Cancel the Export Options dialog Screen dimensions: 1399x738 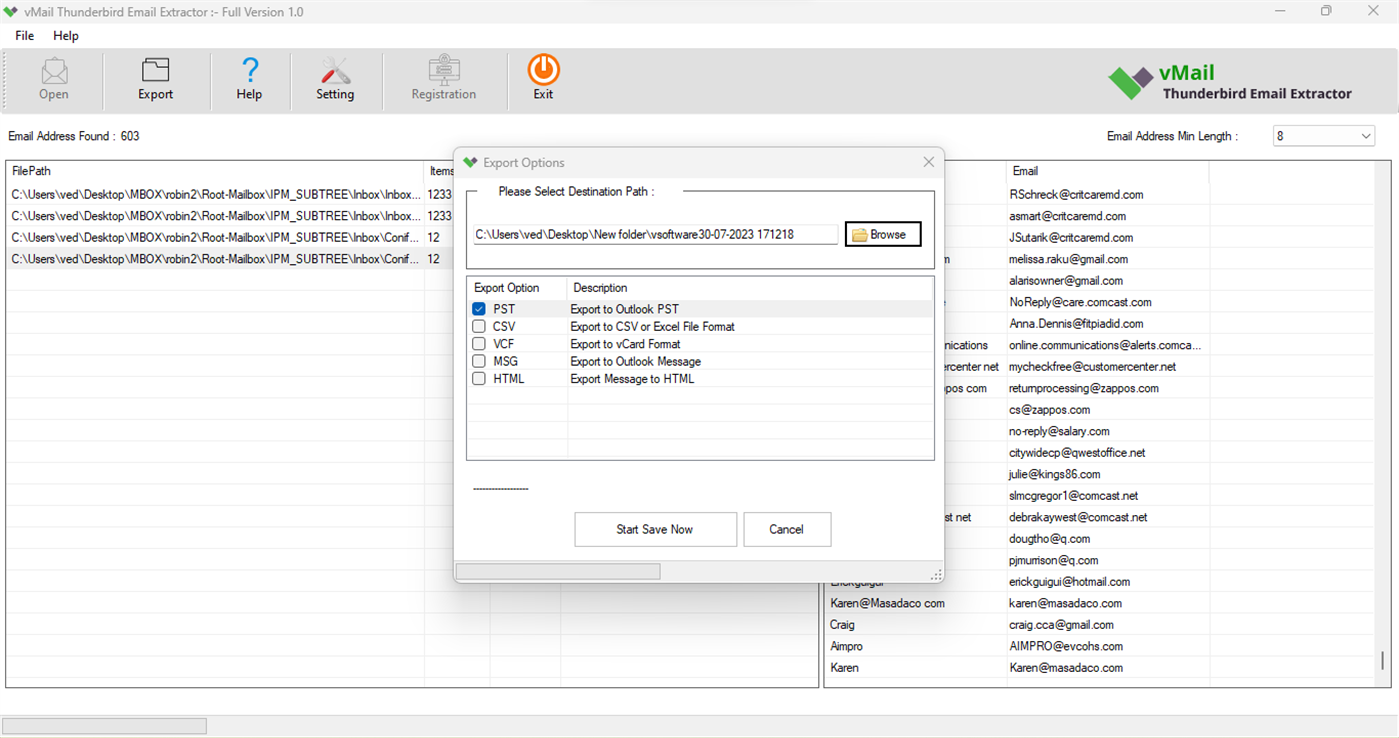[x=787, y=529]
